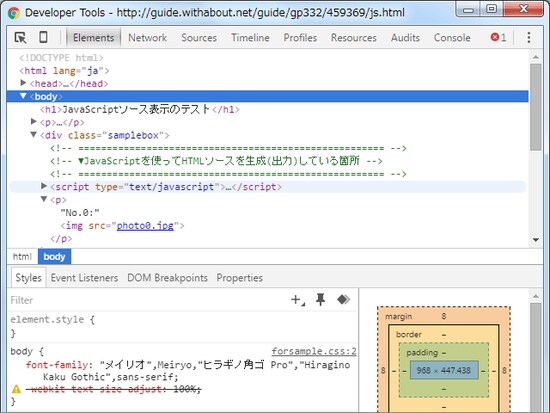Click the padding label in box model

point(422,352)
